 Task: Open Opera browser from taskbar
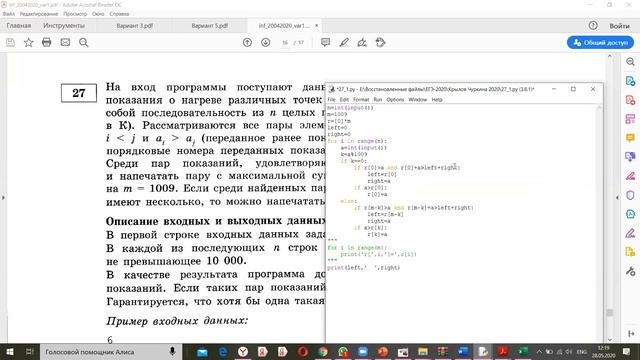coord(302,352)
